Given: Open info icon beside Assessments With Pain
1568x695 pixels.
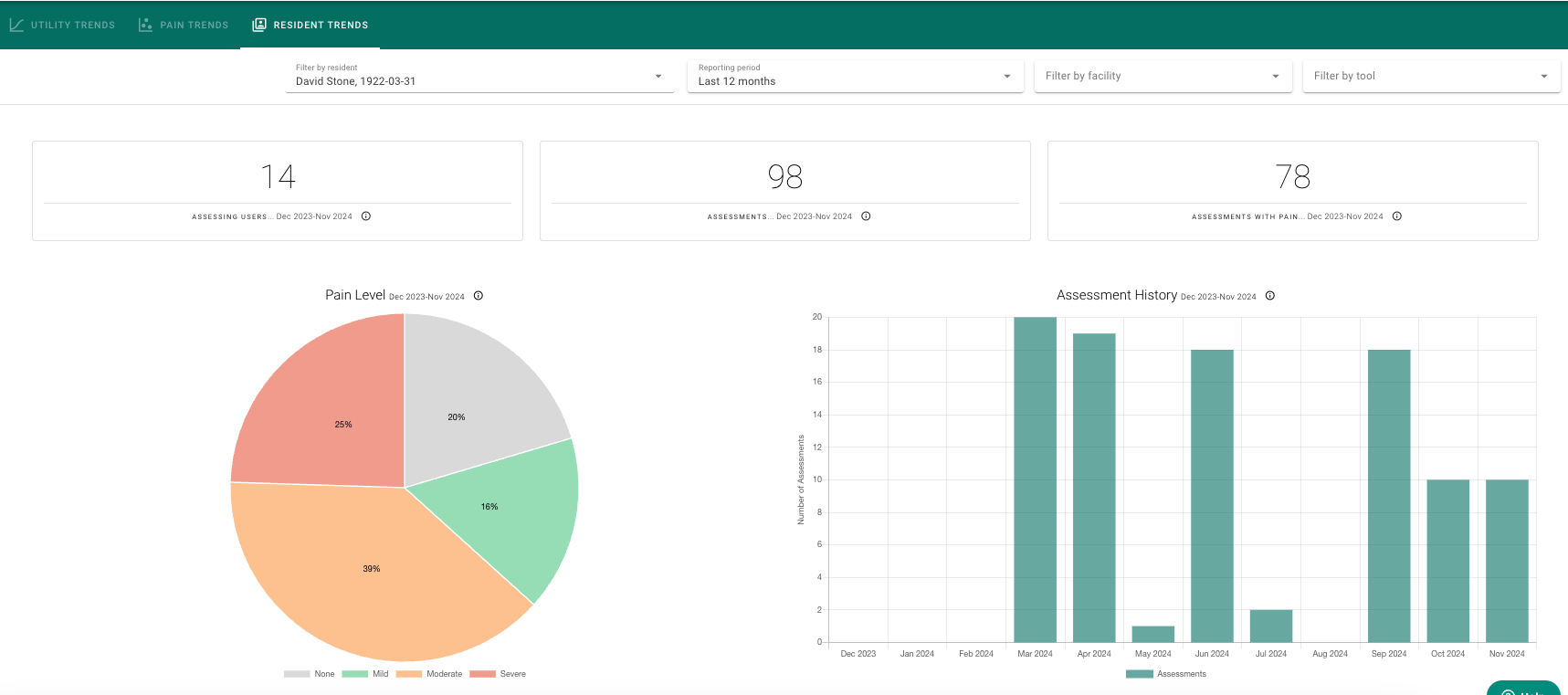Looking at the screenshot, I should (1397, 216).
